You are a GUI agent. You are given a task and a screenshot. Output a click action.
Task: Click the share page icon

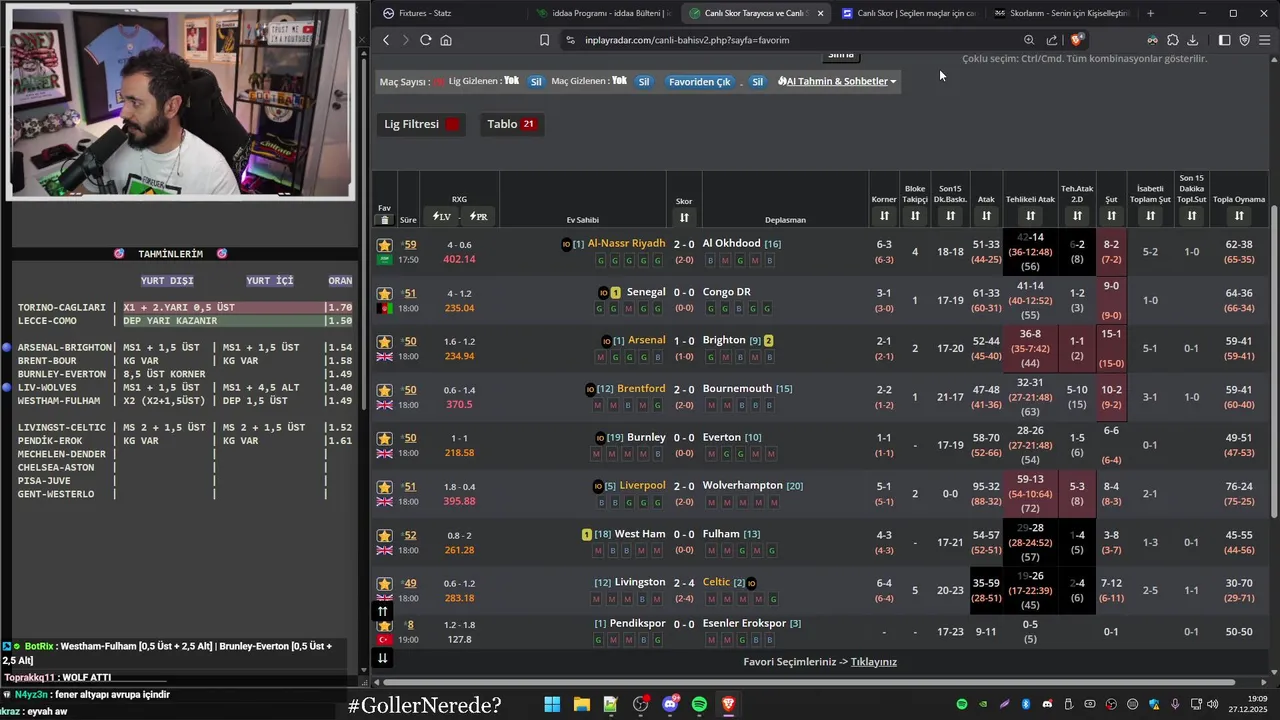[1052, 40]
